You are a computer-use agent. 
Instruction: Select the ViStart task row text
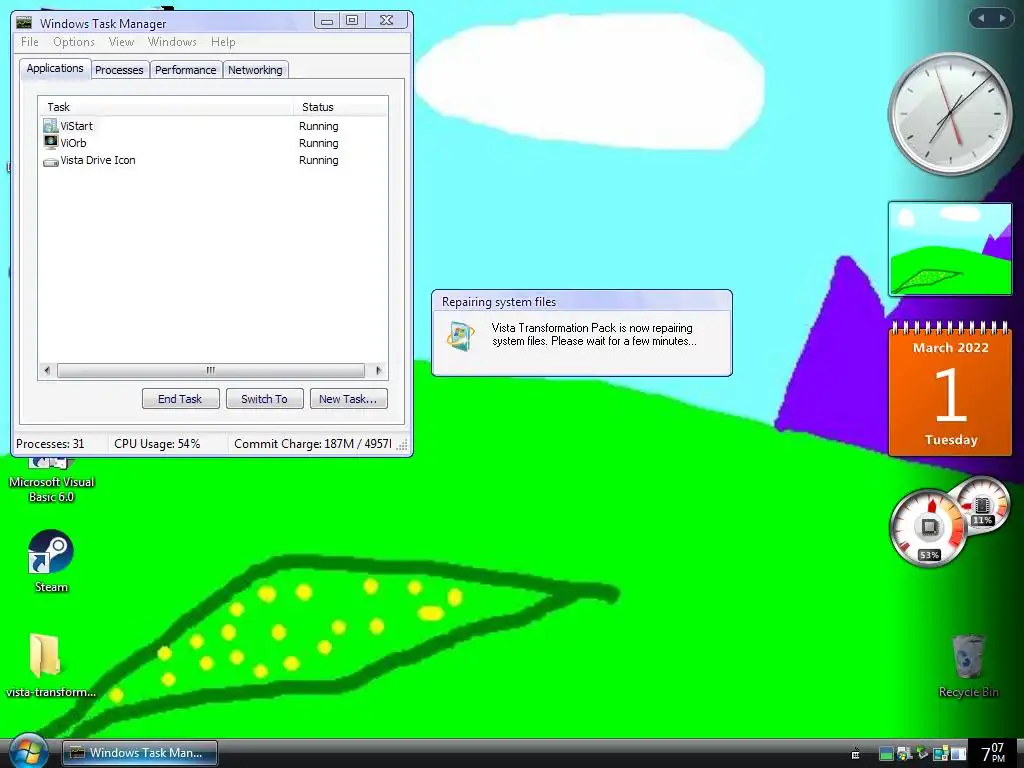point(76,126)
